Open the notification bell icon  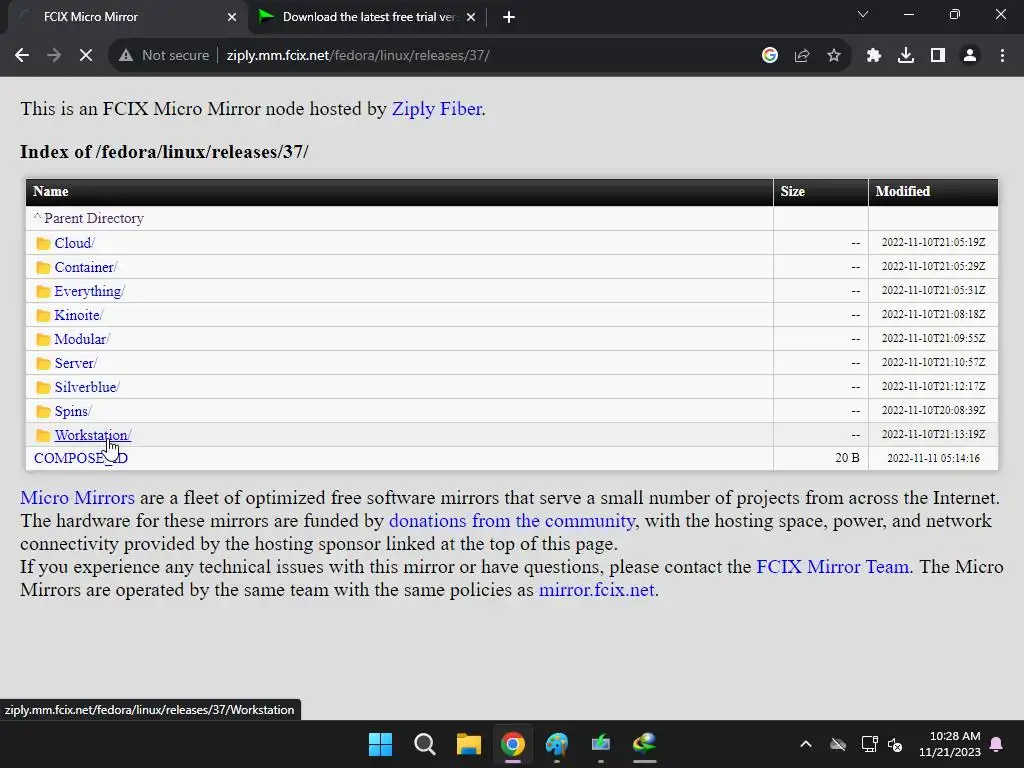point(997,744)
